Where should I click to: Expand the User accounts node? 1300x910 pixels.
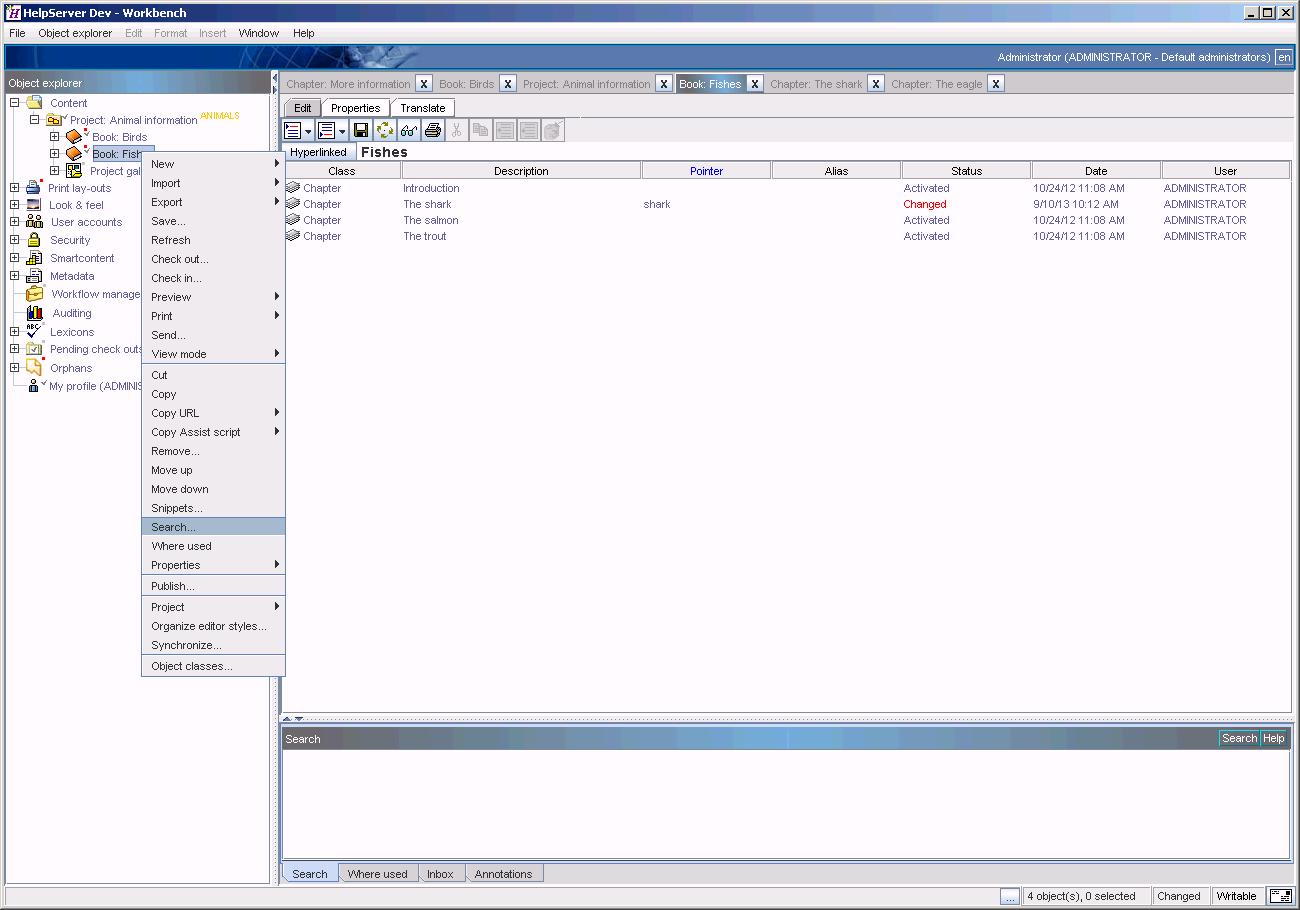tap(15, 222)
